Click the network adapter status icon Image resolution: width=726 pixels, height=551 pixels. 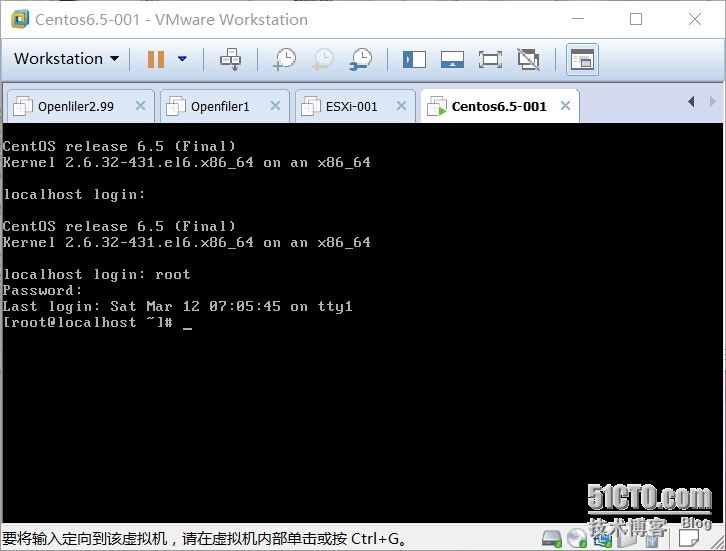pyautogui.click(x=603, y=538)
